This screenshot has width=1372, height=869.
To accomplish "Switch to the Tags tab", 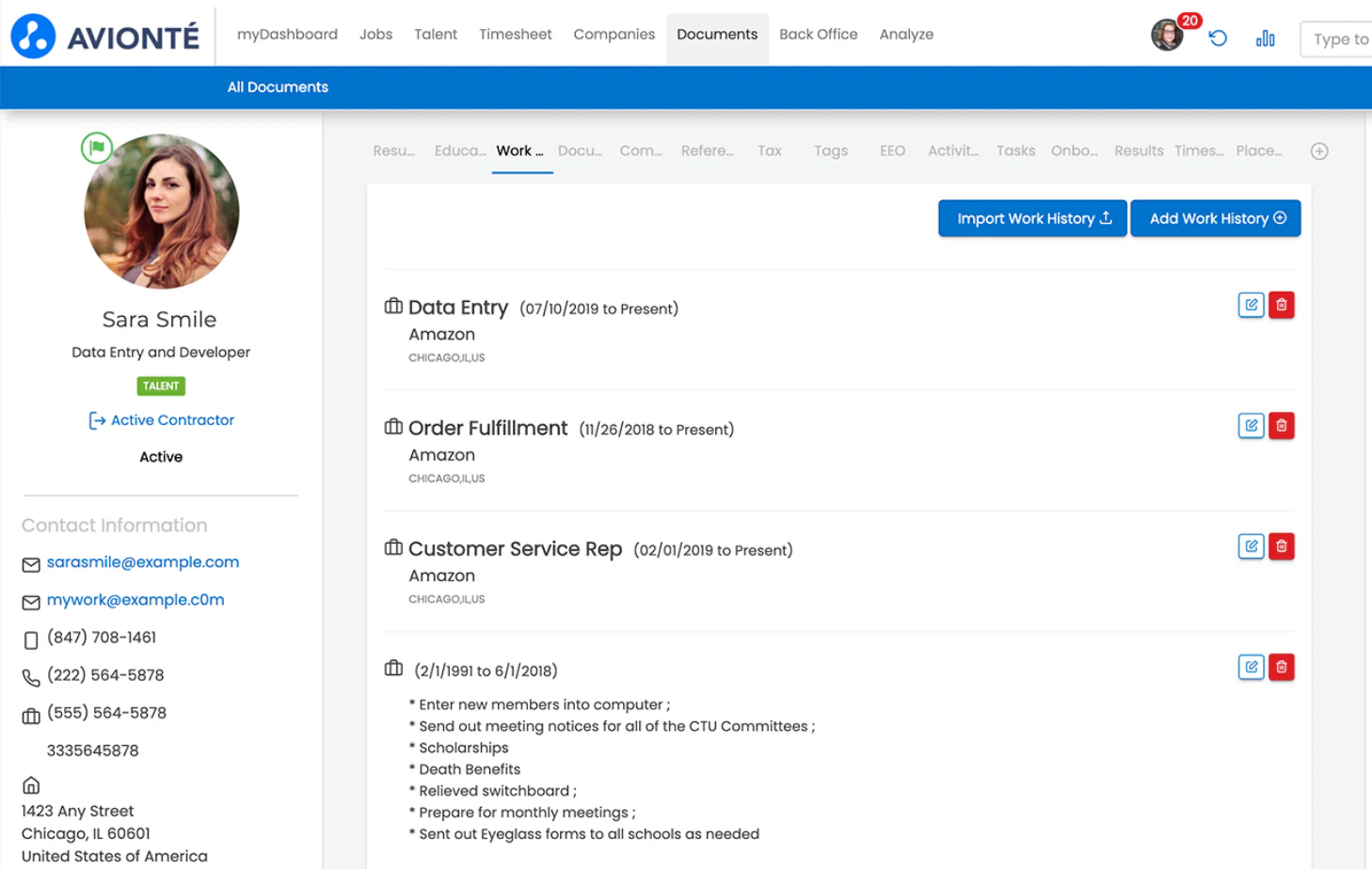I will (831, 150).
